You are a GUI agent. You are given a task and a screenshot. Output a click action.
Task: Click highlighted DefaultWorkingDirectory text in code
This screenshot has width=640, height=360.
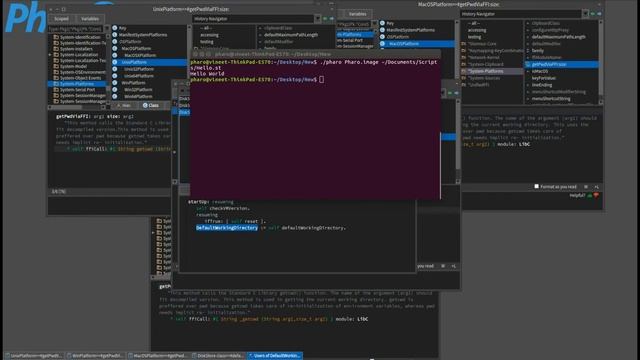(x=227, y=228)
